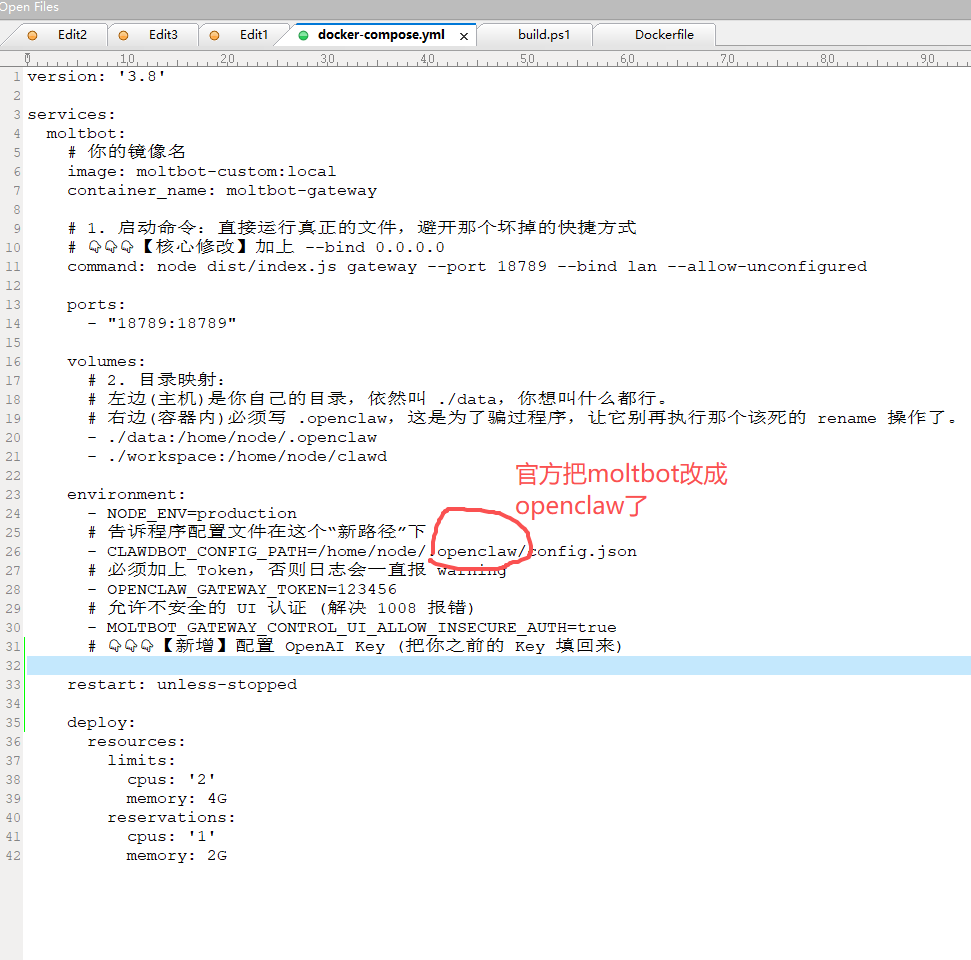Viewport: 971px width, 960px height.
Task: Click the "restart: unless-stopped" line
Action: click(181, 685)
